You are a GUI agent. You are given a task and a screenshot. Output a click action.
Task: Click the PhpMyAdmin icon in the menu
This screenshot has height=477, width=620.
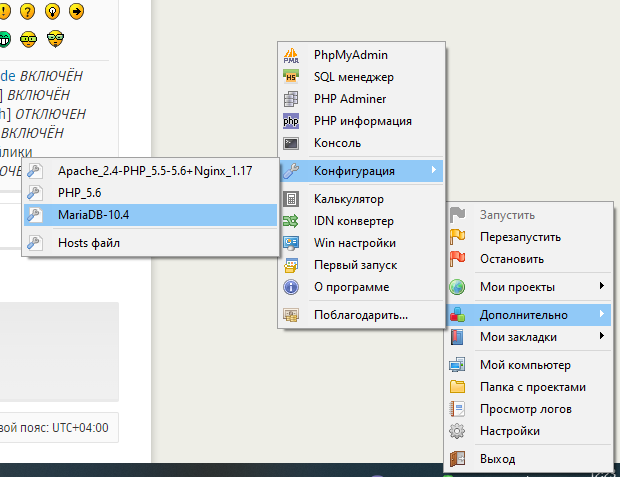tap(292, 55)
